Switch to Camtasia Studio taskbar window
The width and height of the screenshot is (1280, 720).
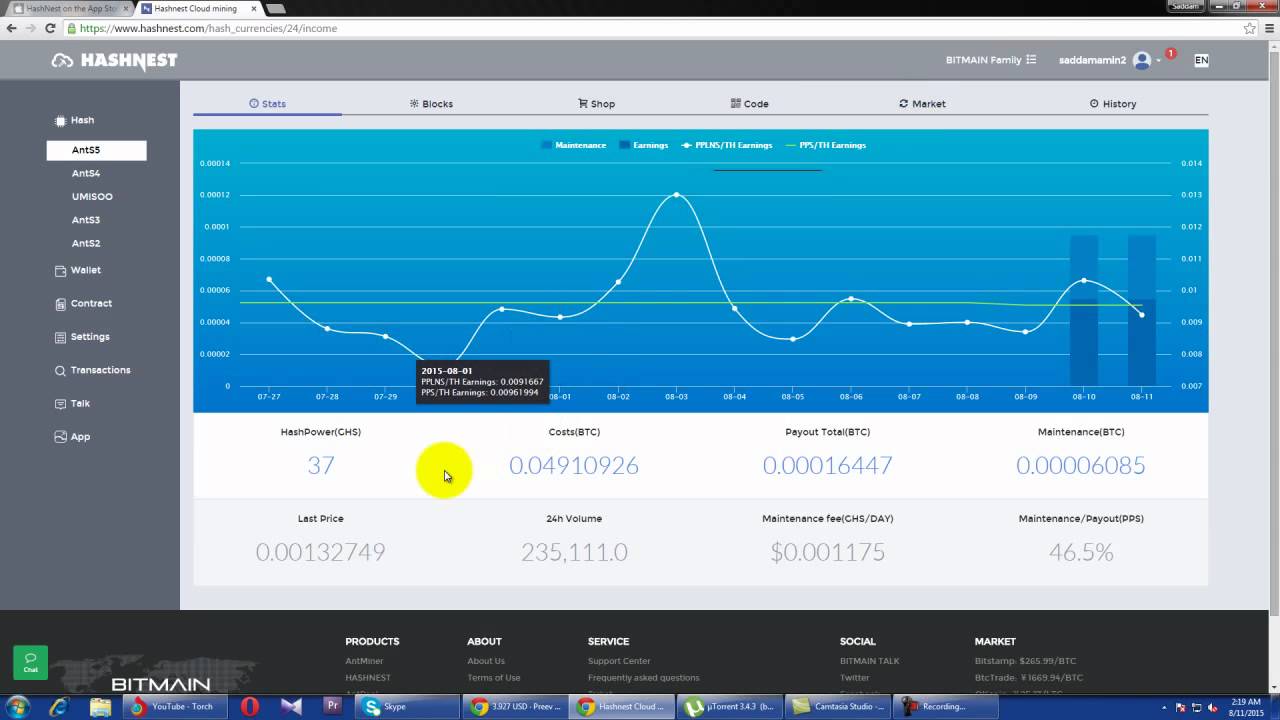836,706
